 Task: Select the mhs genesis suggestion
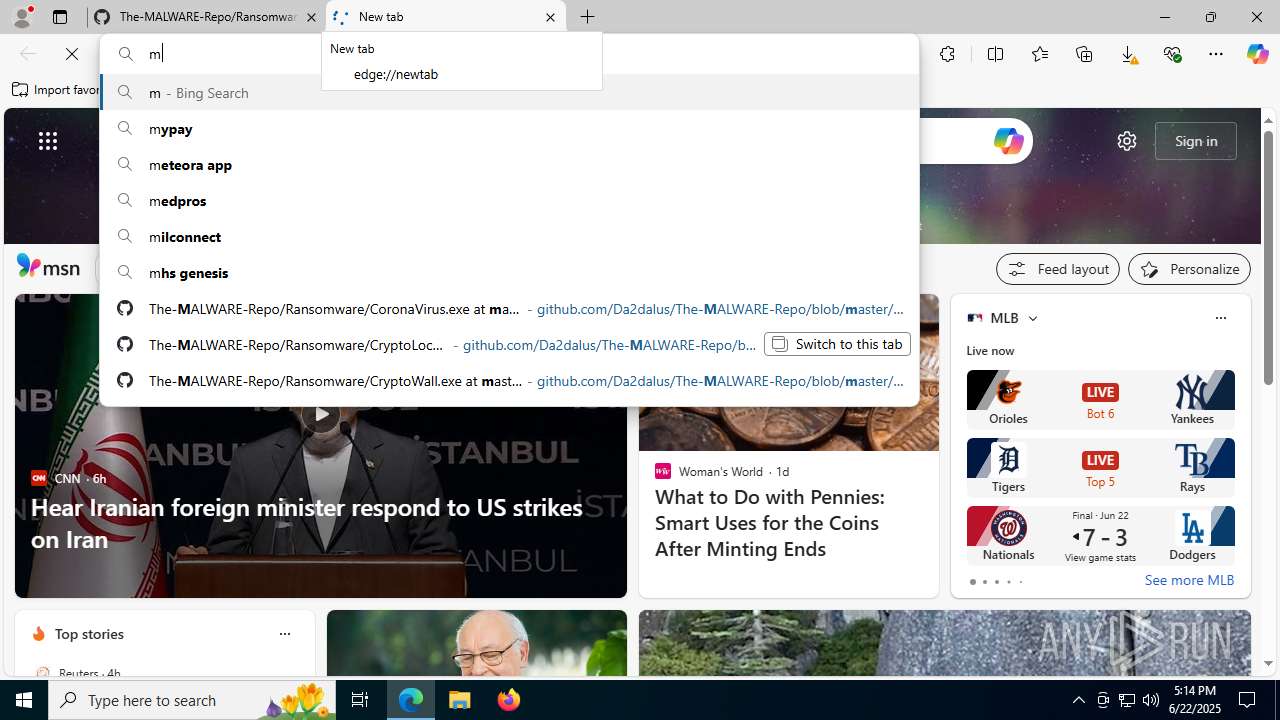(x=509, y=272)
